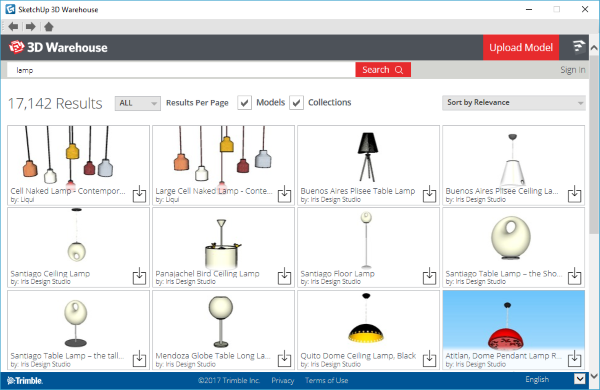Open the menu icon beside Upload Model

point(579,47)
